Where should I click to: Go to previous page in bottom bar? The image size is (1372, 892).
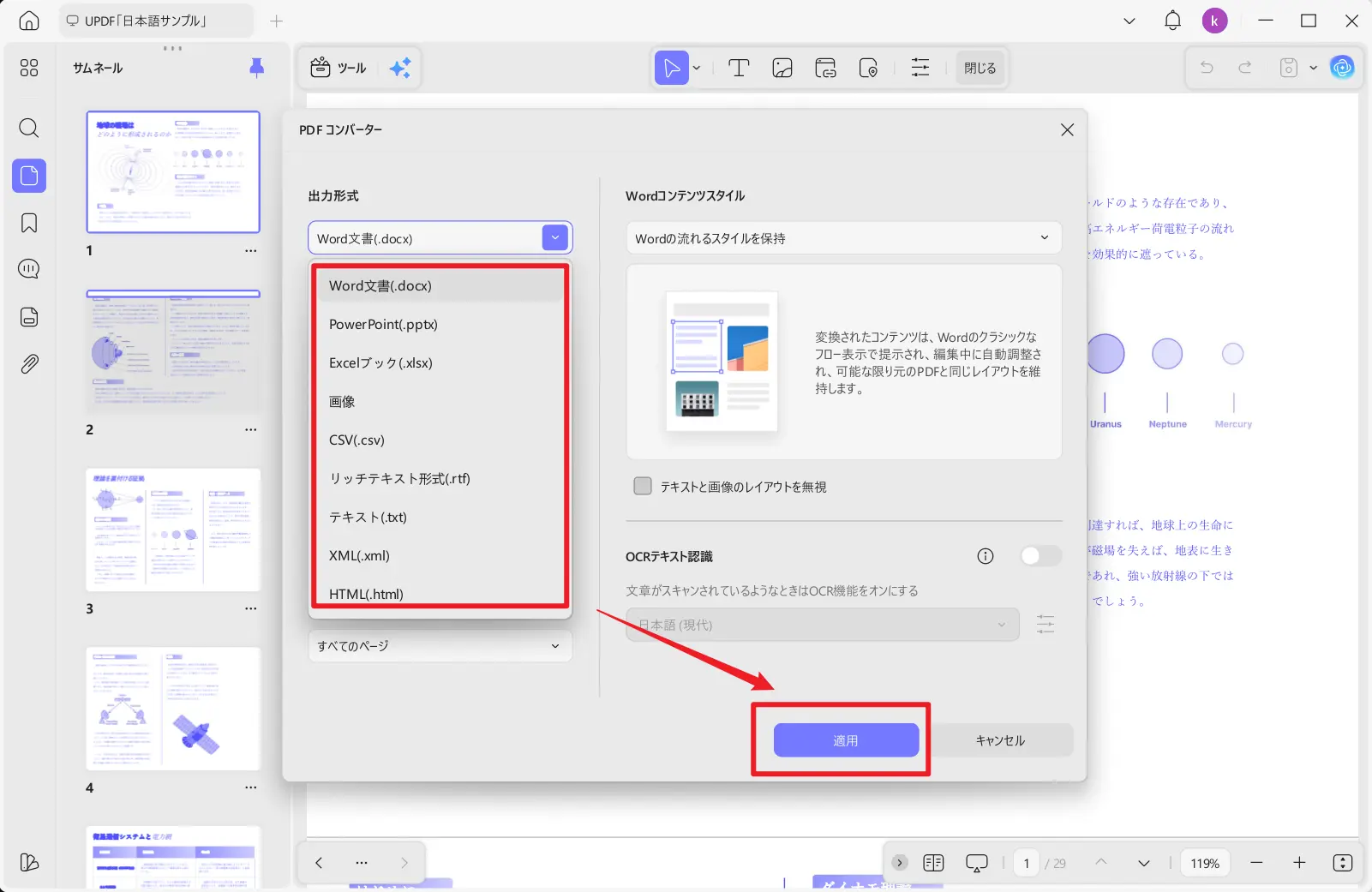pos(1101,863)
